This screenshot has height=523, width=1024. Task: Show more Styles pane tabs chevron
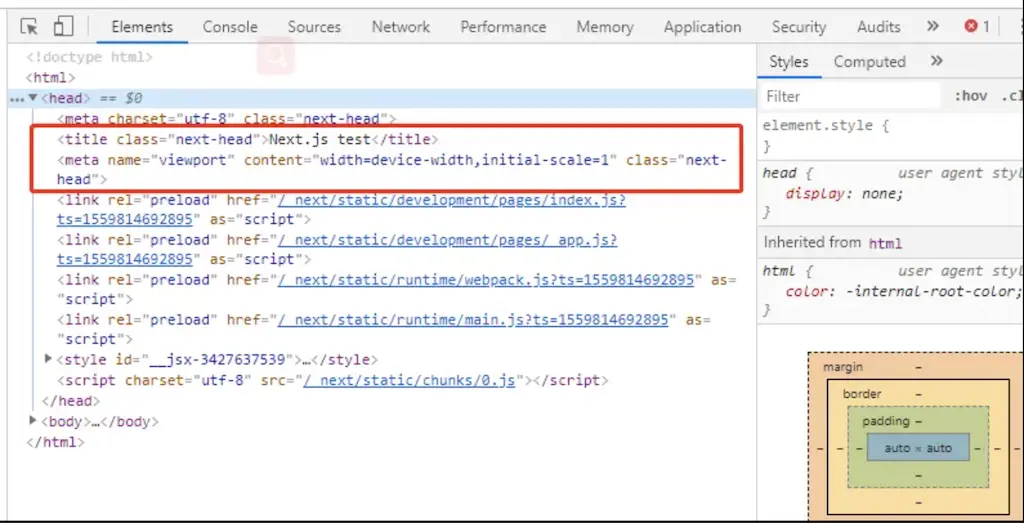[x=936, y=61]
